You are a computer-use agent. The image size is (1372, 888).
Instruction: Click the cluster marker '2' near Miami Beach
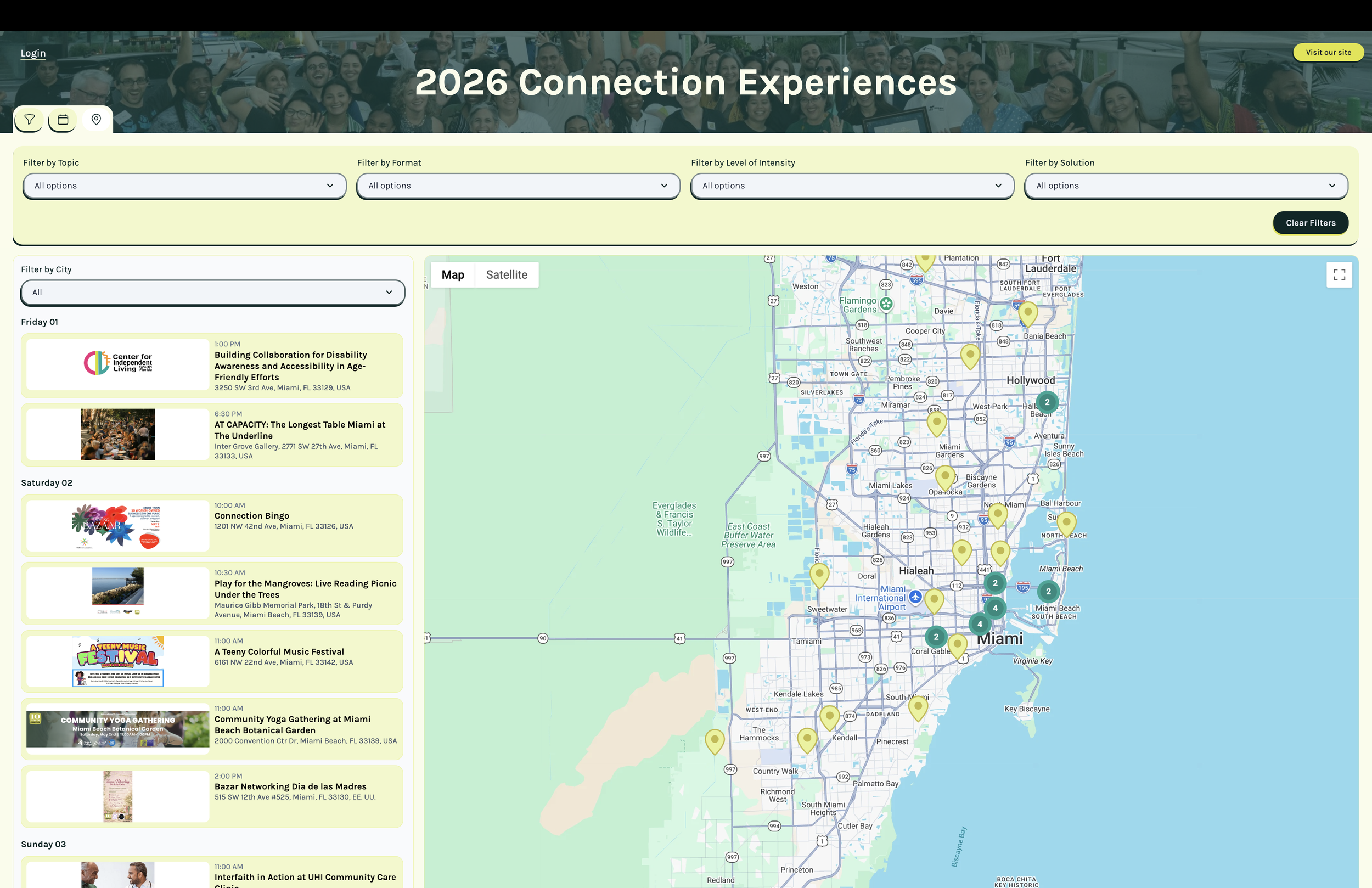point(1048,592)
